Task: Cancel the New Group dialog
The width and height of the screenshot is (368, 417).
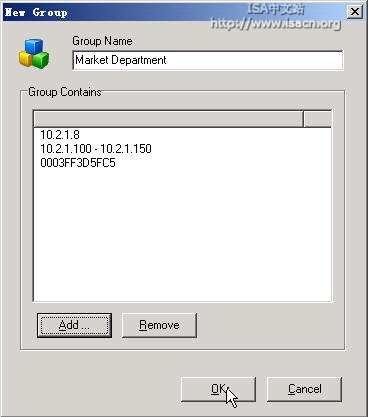Action: click(304, 389)
